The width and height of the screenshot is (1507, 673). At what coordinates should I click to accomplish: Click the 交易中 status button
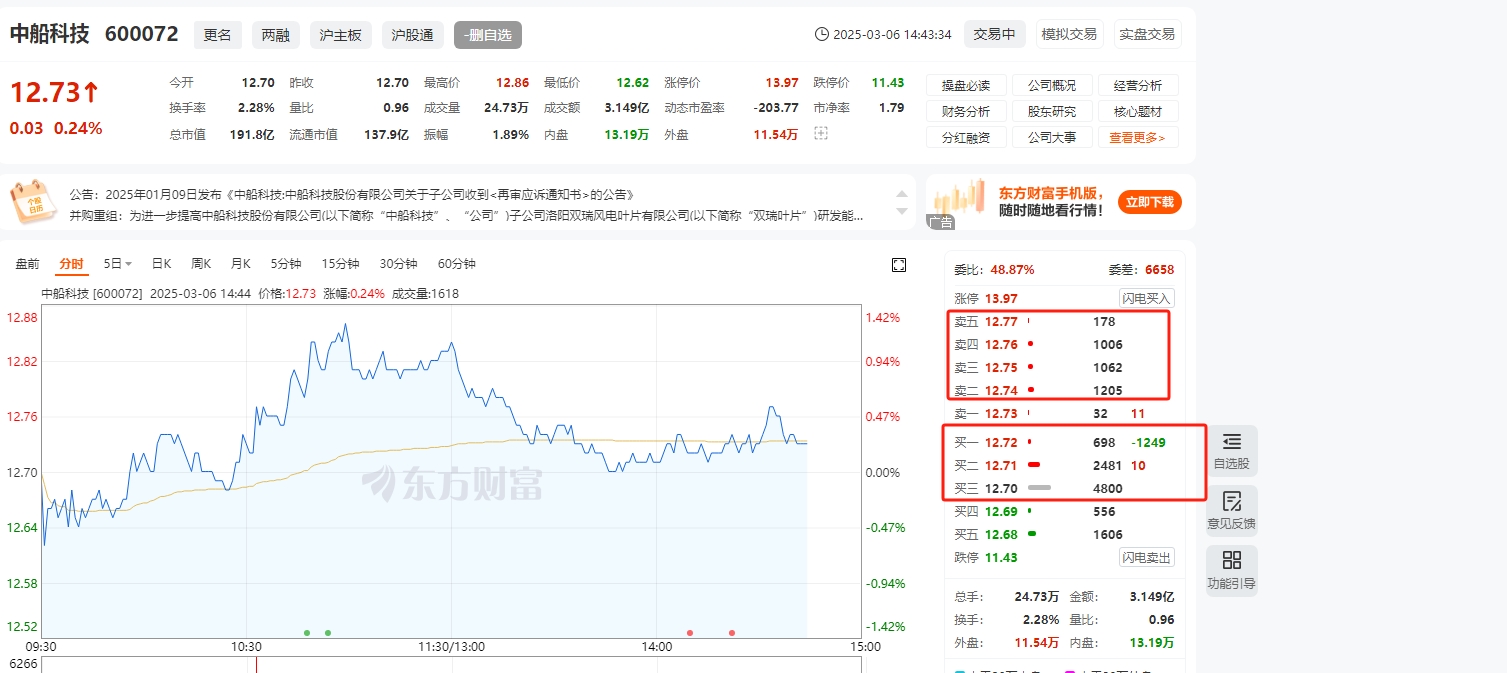coord(994,34)
